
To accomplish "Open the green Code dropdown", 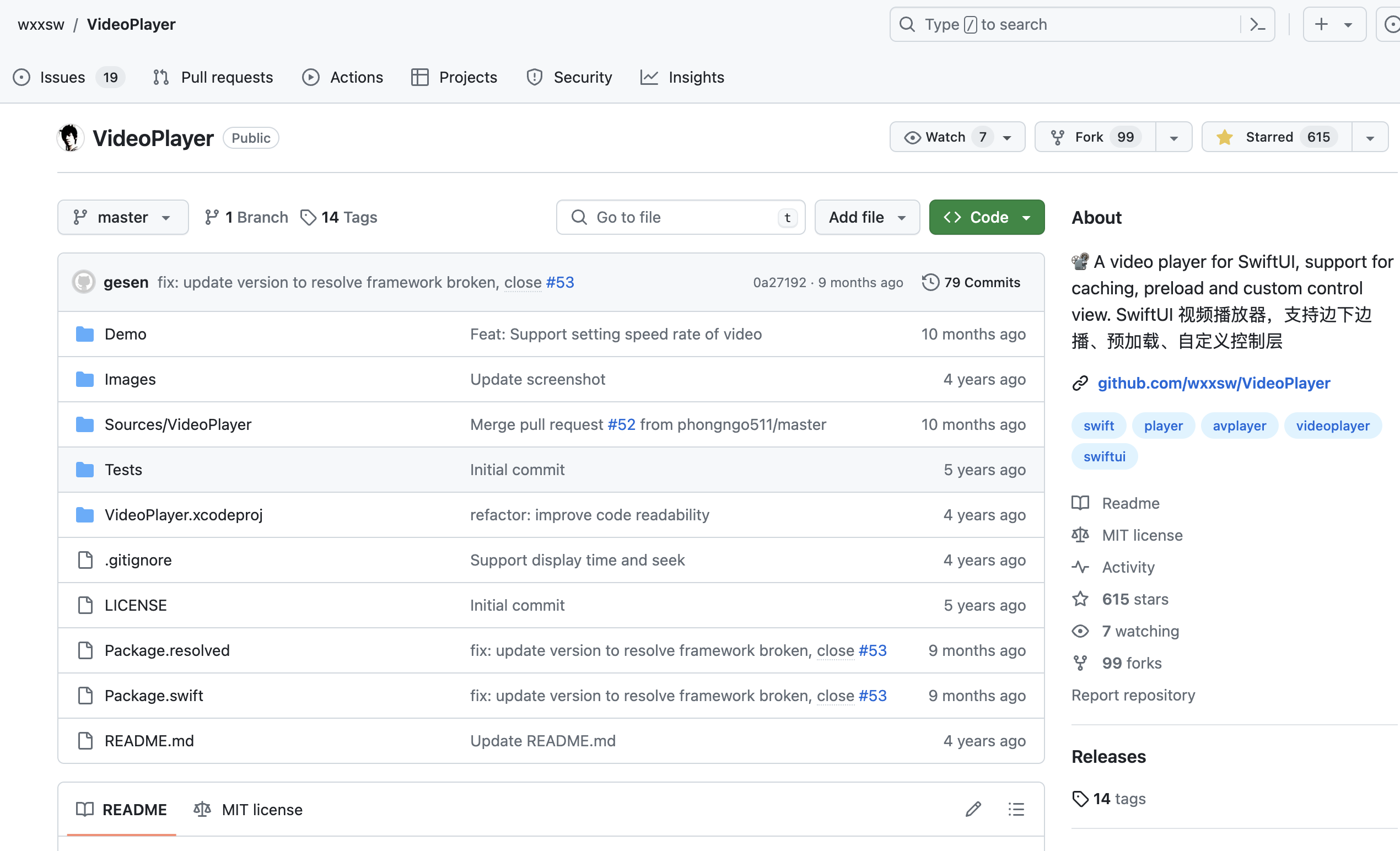I will (987, 217).
